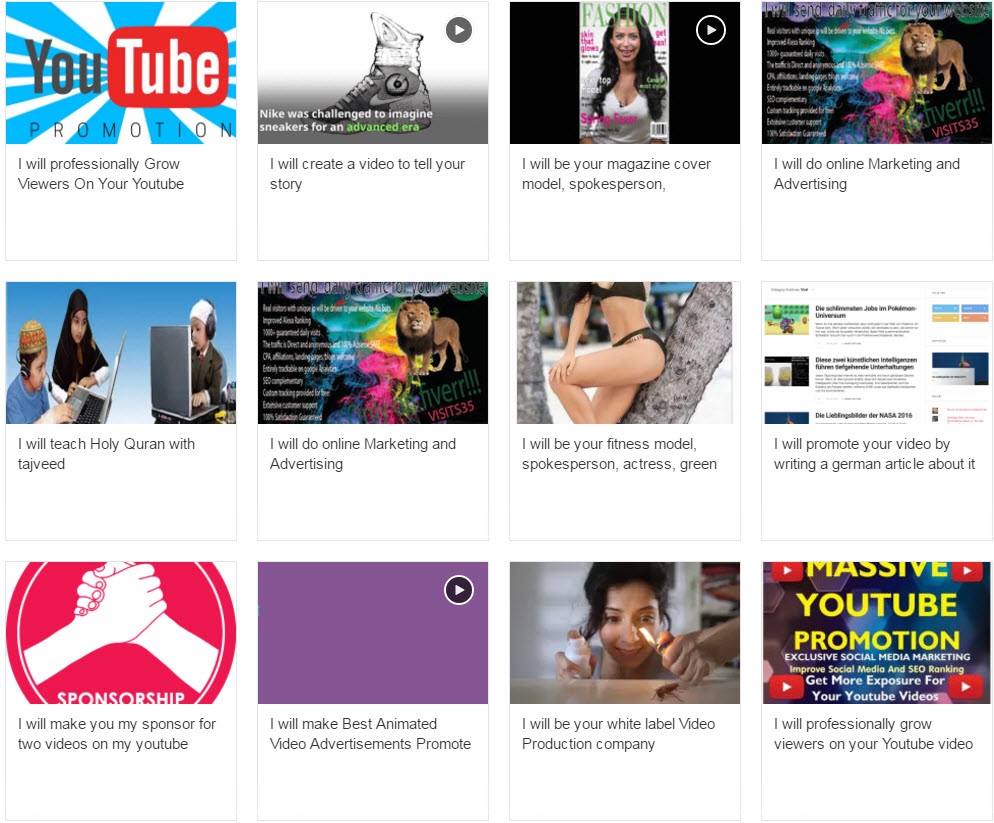Click play icon on purple animated video thumbnail

pyautogui.click(x=458, y=590)
